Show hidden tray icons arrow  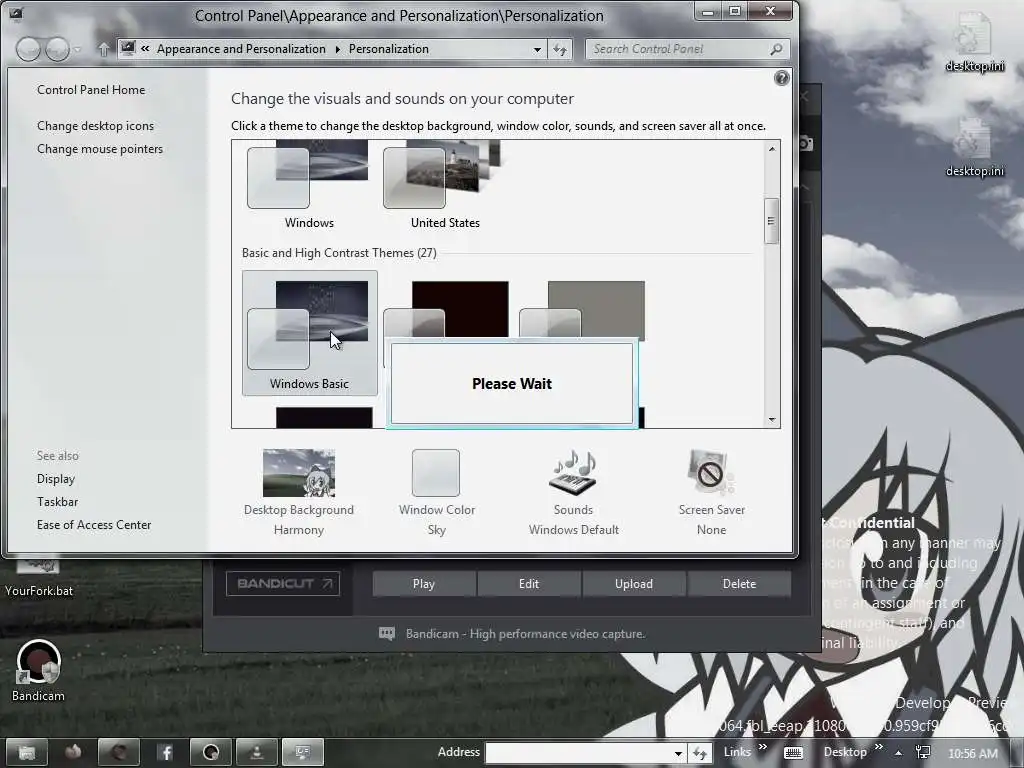[x=899, y=753]
